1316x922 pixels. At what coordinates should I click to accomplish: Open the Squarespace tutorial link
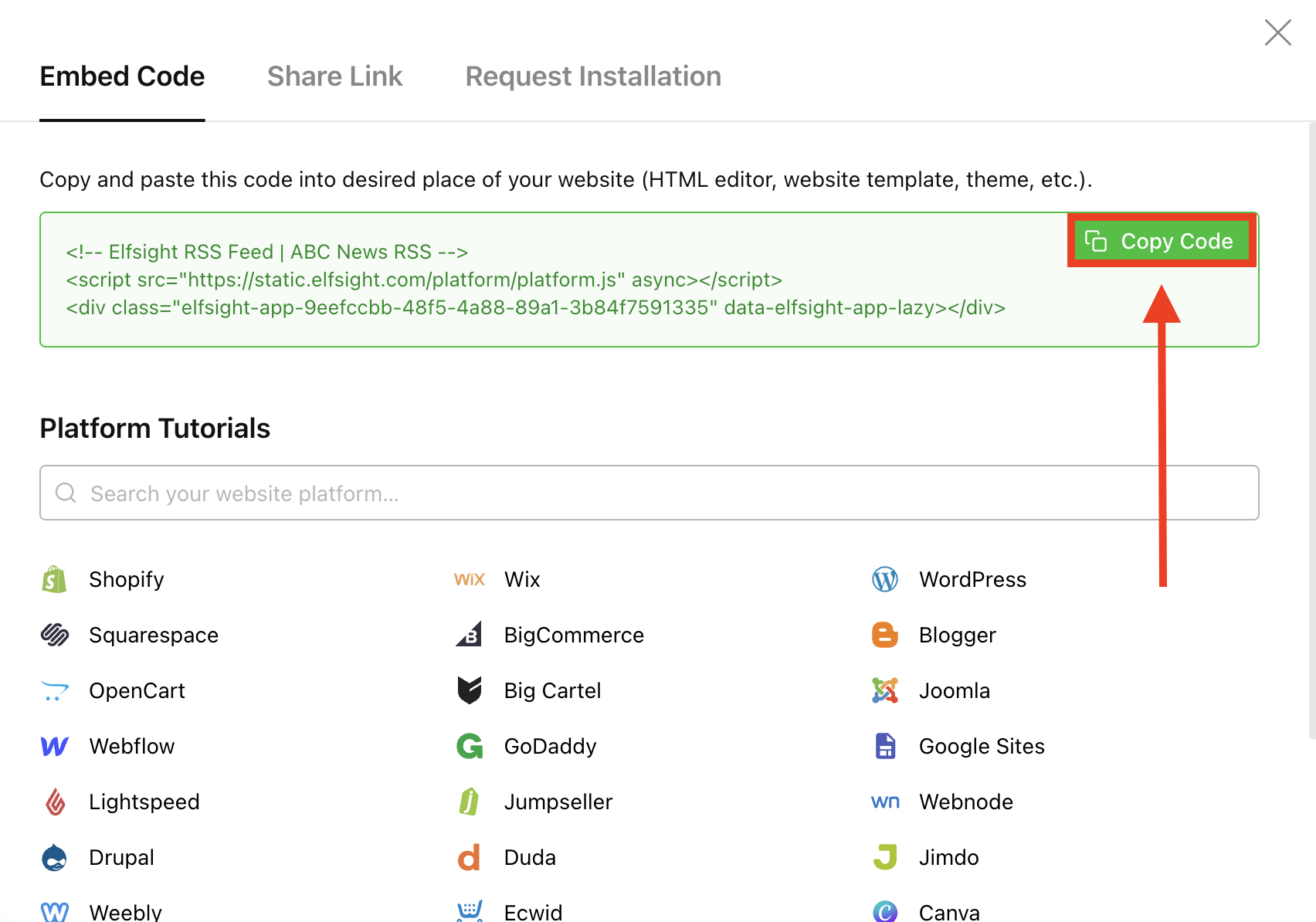[x=154, y=635]
